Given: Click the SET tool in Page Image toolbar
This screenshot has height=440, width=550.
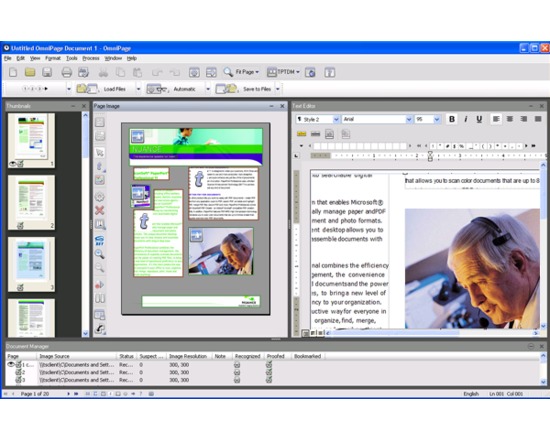Looking at the screenshot, I should [100, 240].
